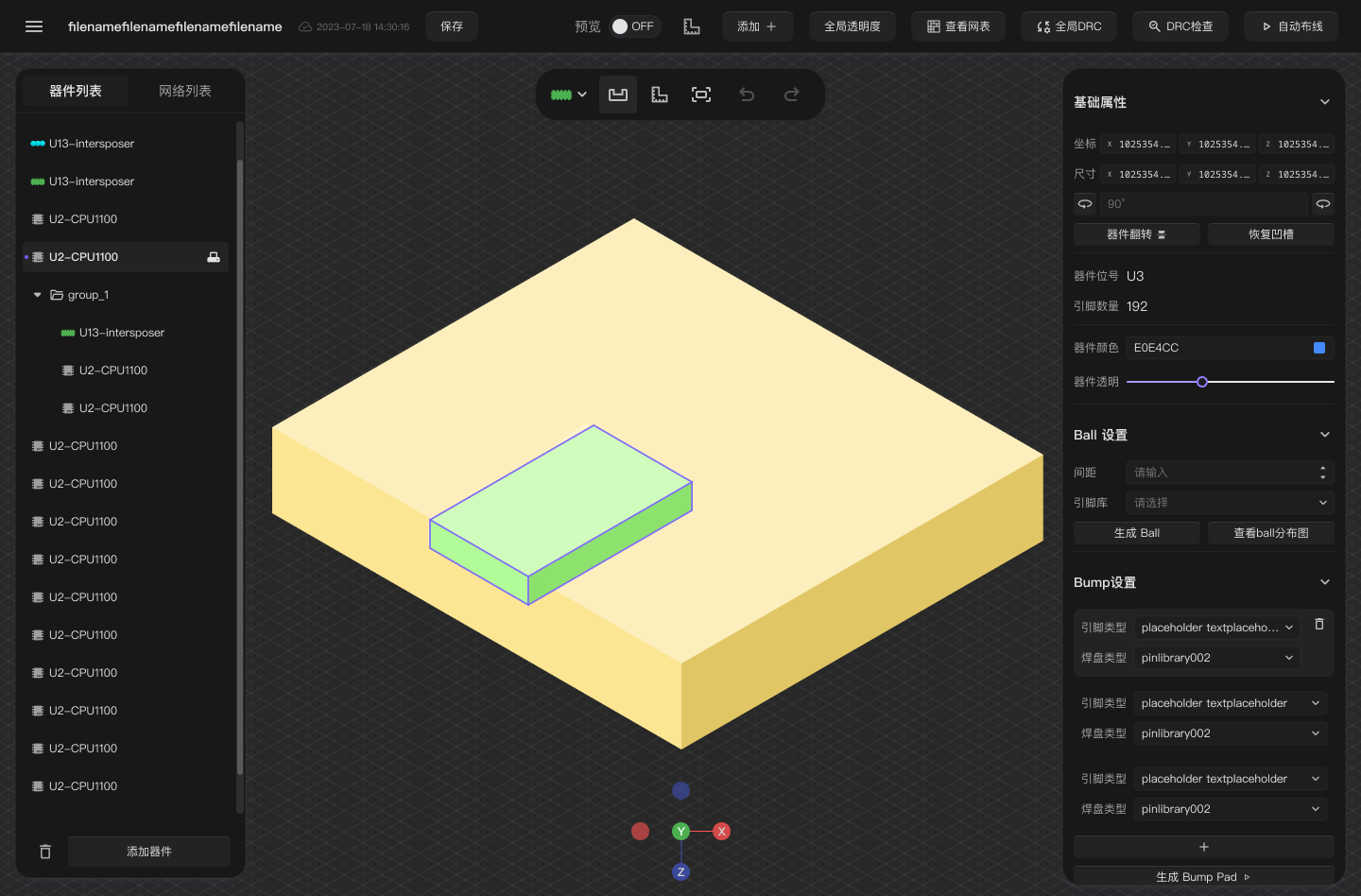The image size is (1361, 896).
Task: Click the blue E0E4CC color swatch
Action: pyautogui.click(x=1319, y=347)
